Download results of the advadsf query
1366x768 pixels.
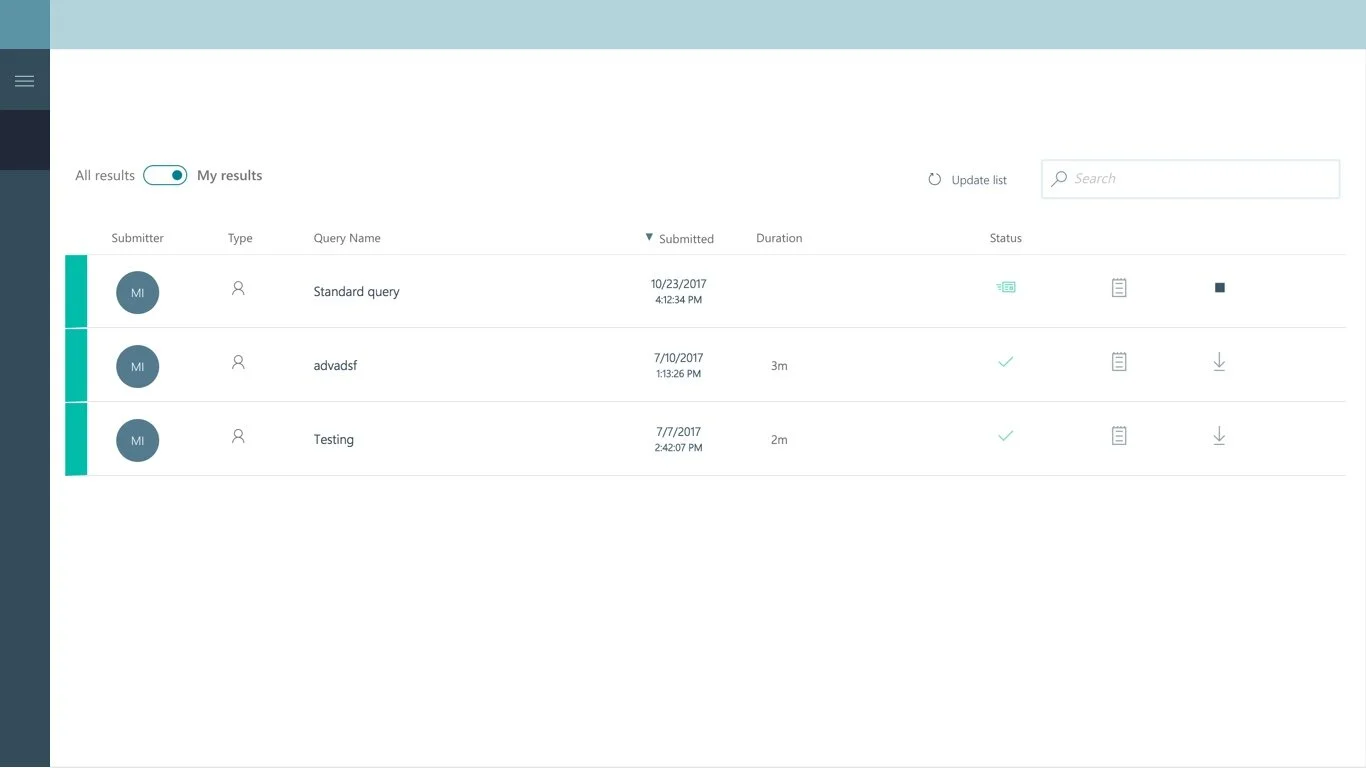1219,362
